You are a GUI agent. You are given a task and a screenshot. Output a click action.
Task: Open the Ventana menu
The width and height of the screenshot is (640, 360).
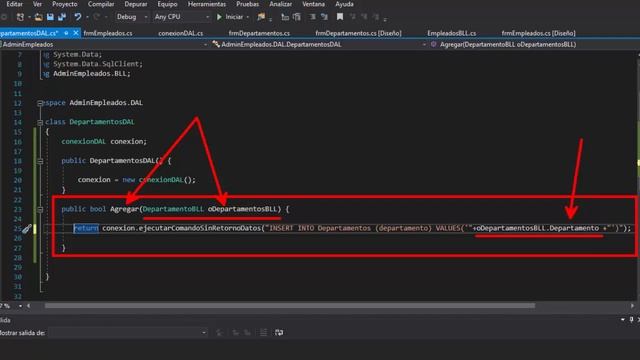coord(313,4)
